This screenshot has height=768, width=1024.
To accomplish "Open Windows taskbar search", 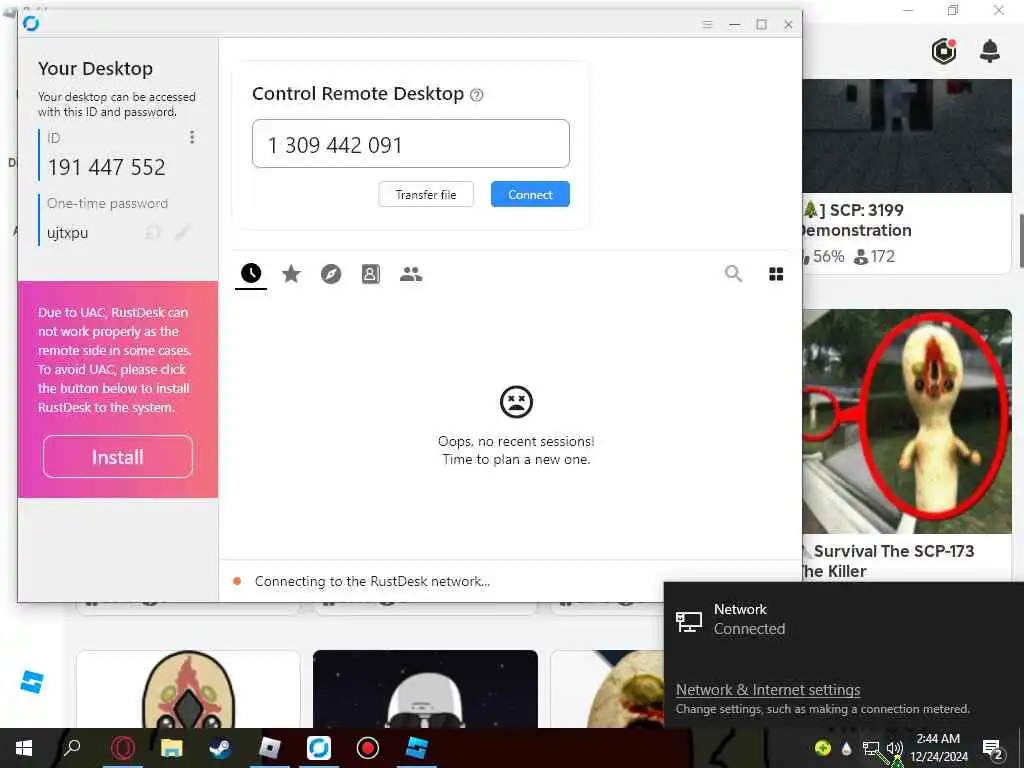I will tap(72, 748).
